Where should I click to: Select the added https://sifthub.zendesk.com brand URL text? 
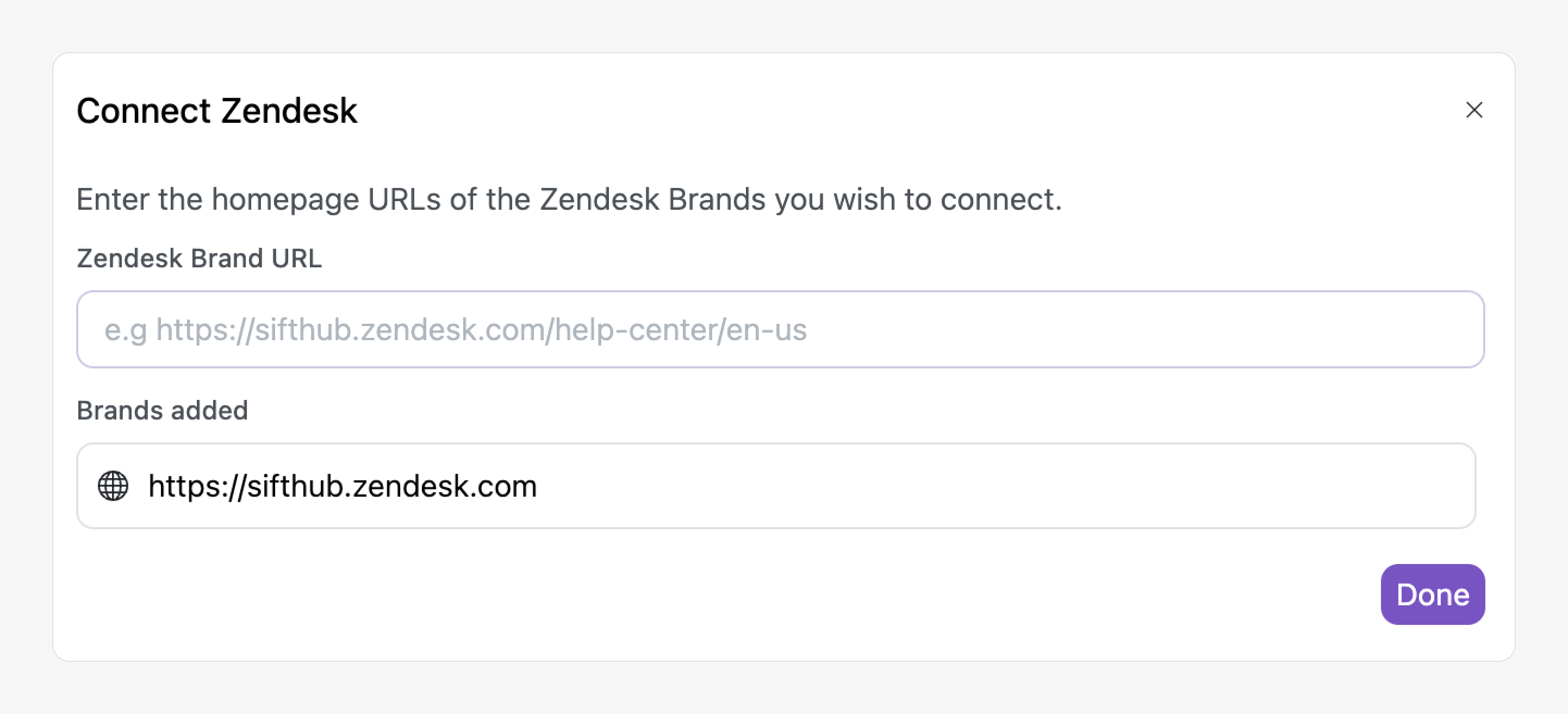(342, 486)
